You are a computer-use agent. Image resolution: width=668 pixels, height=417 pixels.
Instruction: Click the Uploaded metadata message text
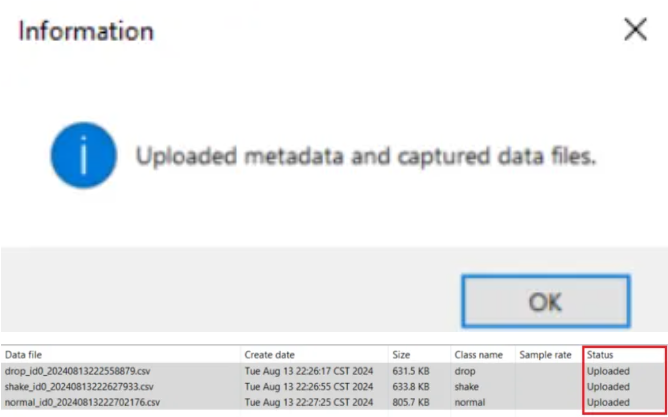pos(366,157)
